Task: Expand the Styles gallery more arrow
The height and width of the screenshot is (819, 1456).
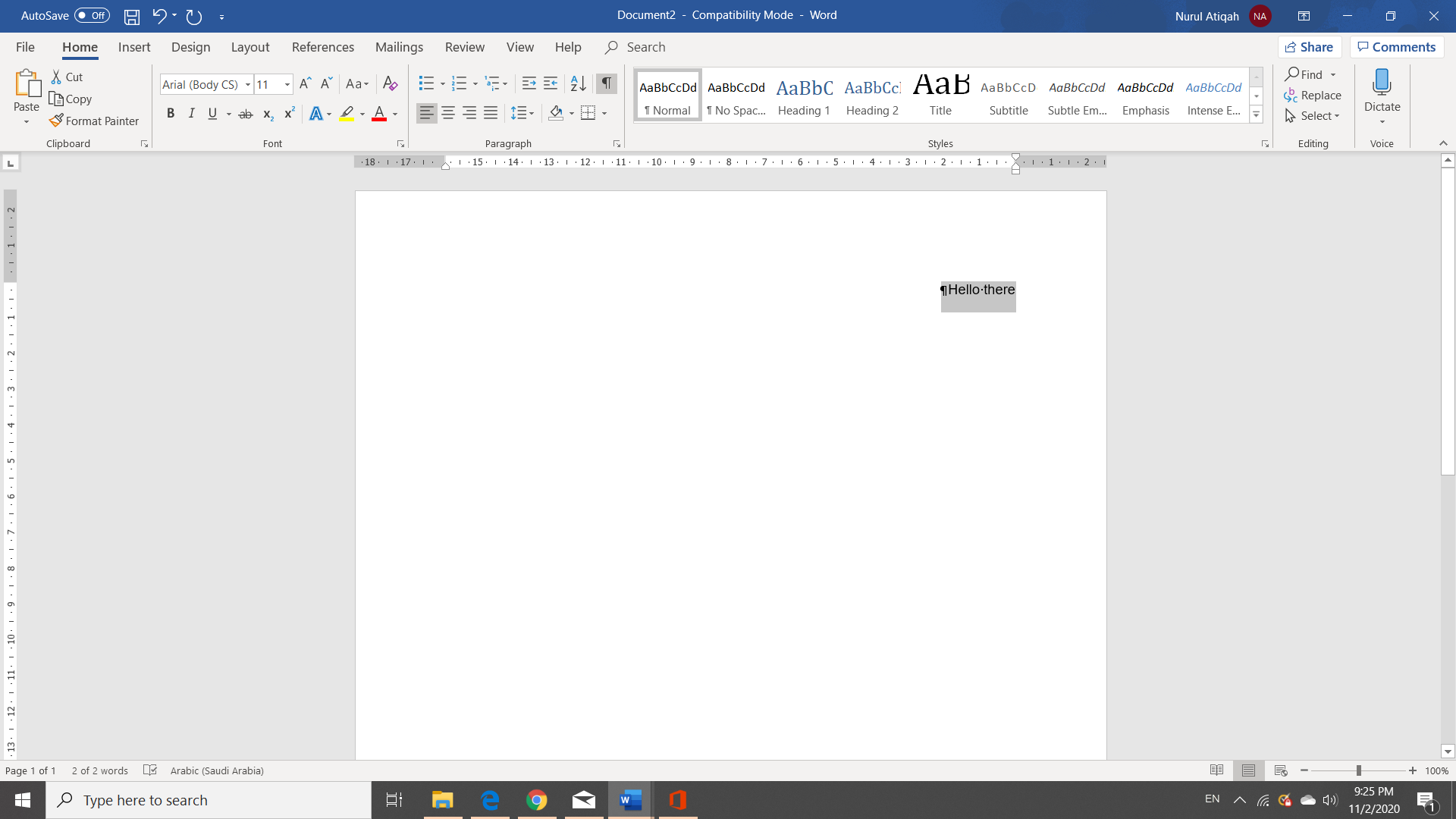Action: (1256, 115)
